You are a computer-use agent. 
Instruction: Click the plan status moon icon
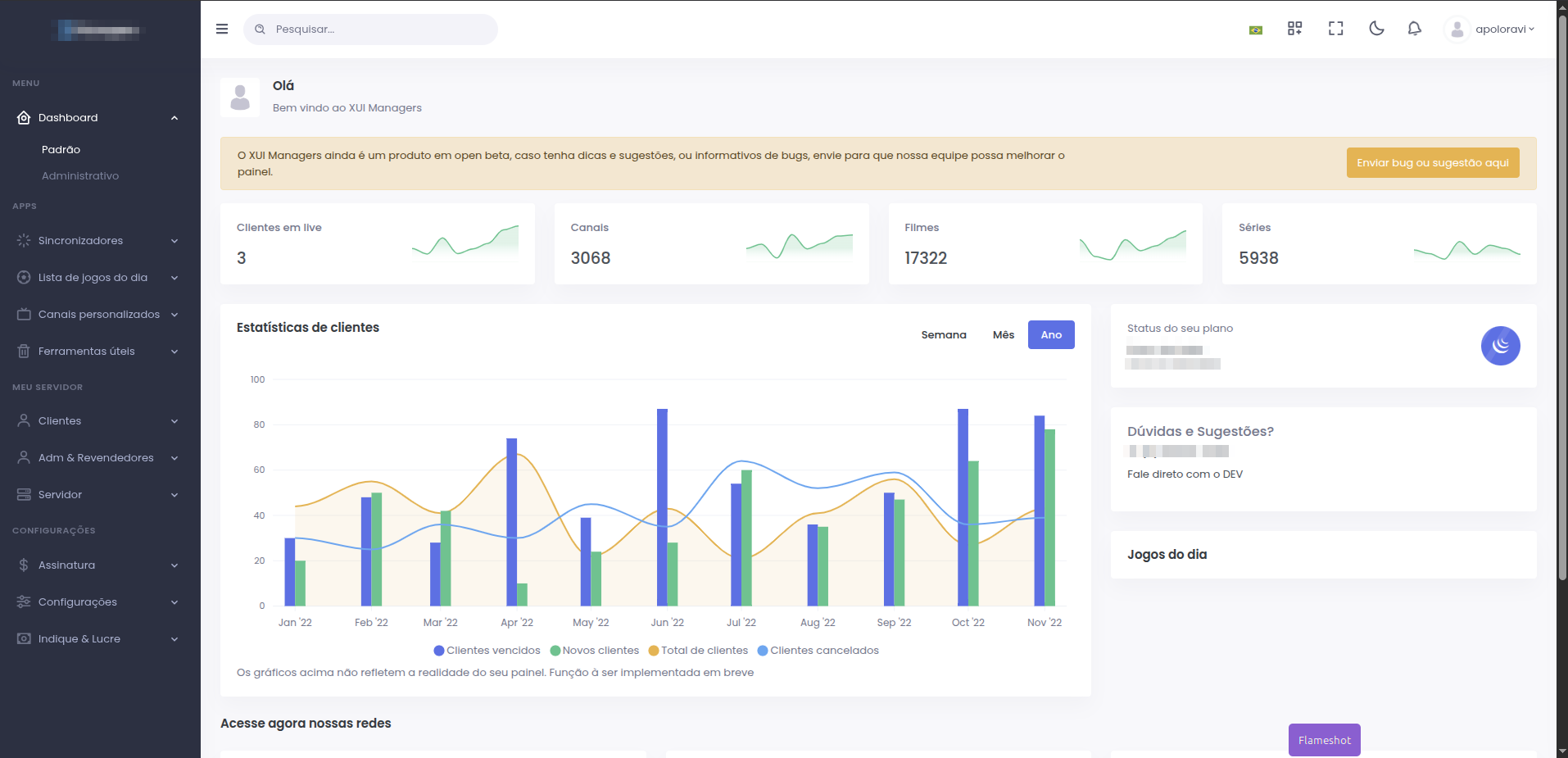tap(1500, 346)
